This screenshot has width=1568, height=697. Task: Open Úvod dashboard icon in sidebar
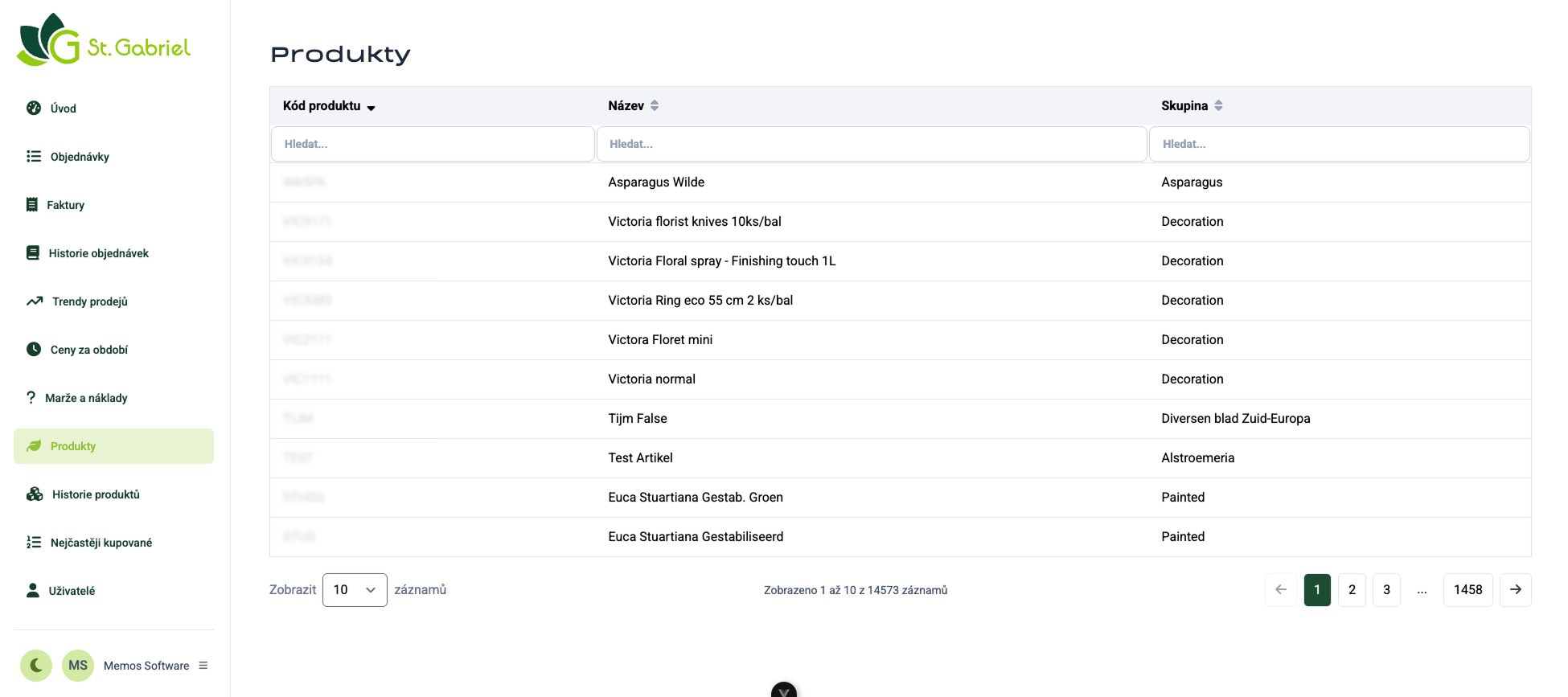34,108
